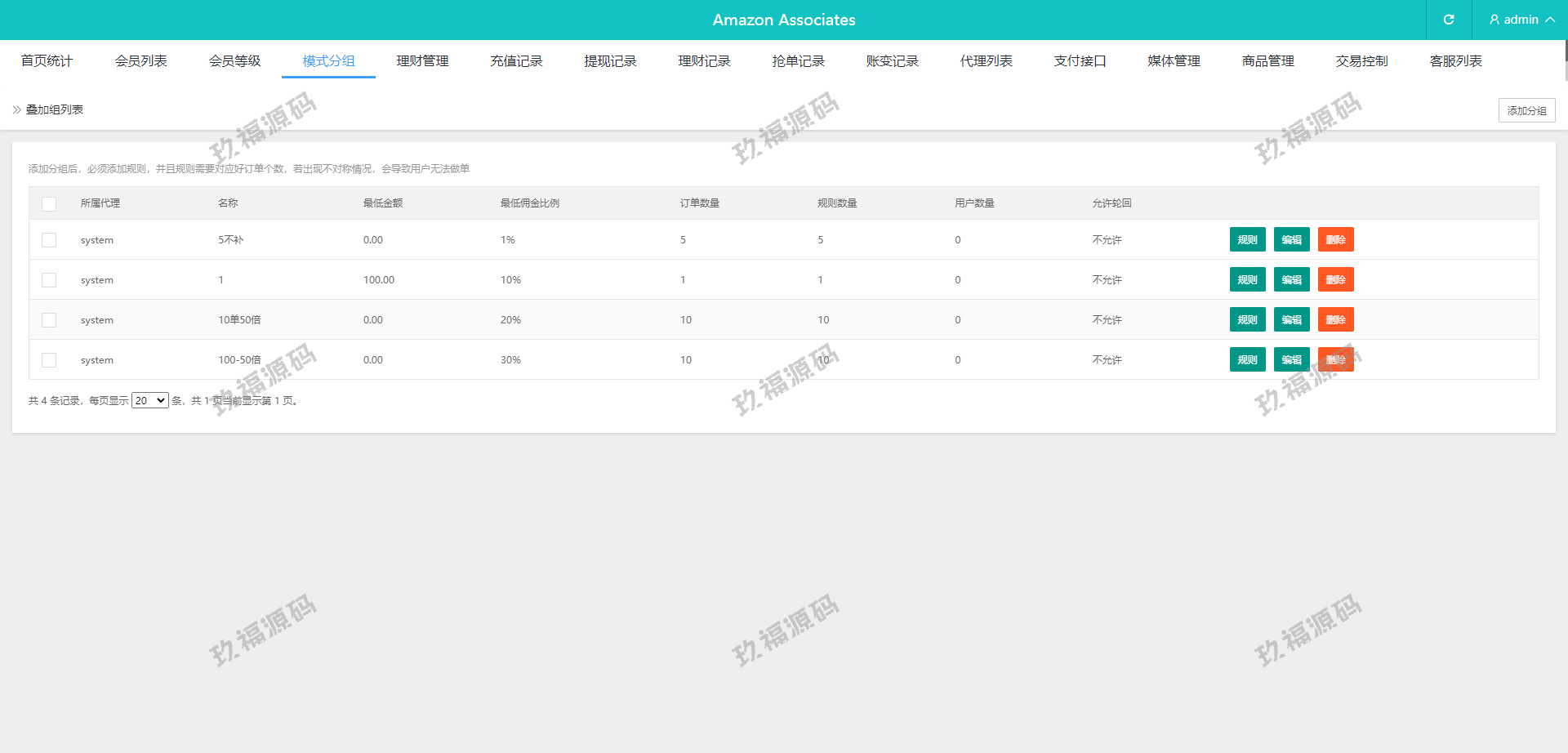This screenshot has width=1568, height=753.
Task: Toggle the select-all checkbox in the table header
Action: (49, 203)
